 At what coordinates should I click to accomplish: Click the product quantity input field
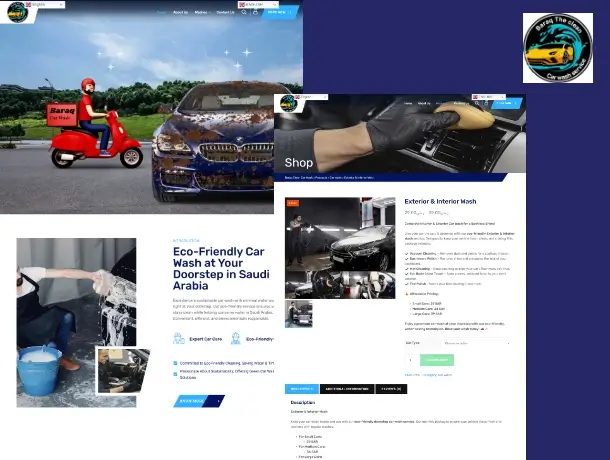click(x=411, y=360)
